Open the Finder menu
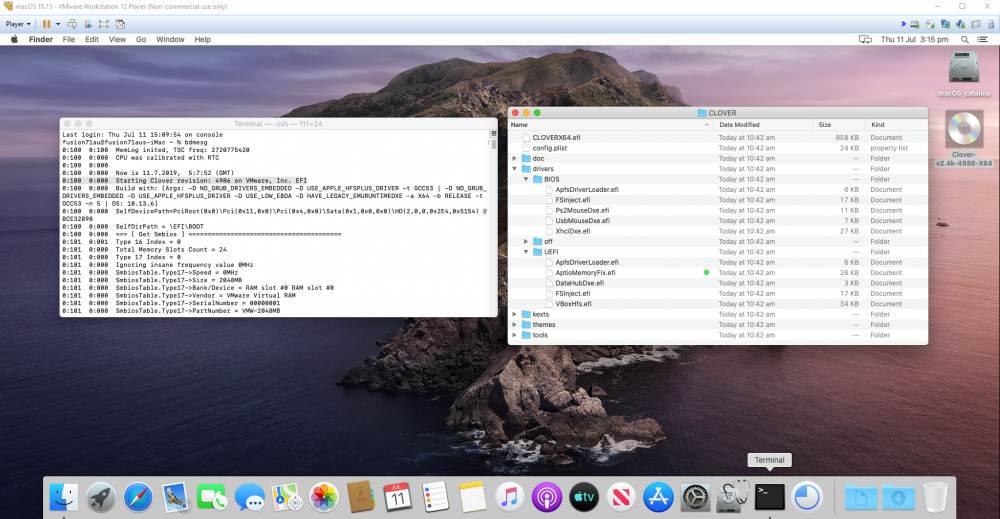This screenshot has height=519, width=1000. [x=41, y=40]
